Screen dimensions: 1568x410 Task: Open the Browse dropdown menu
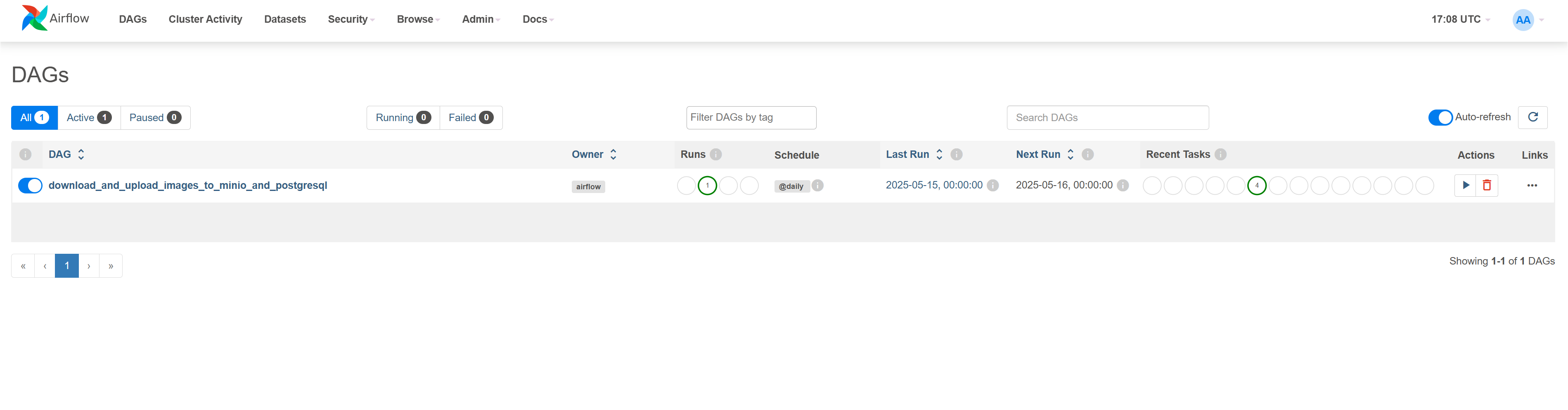417,19
